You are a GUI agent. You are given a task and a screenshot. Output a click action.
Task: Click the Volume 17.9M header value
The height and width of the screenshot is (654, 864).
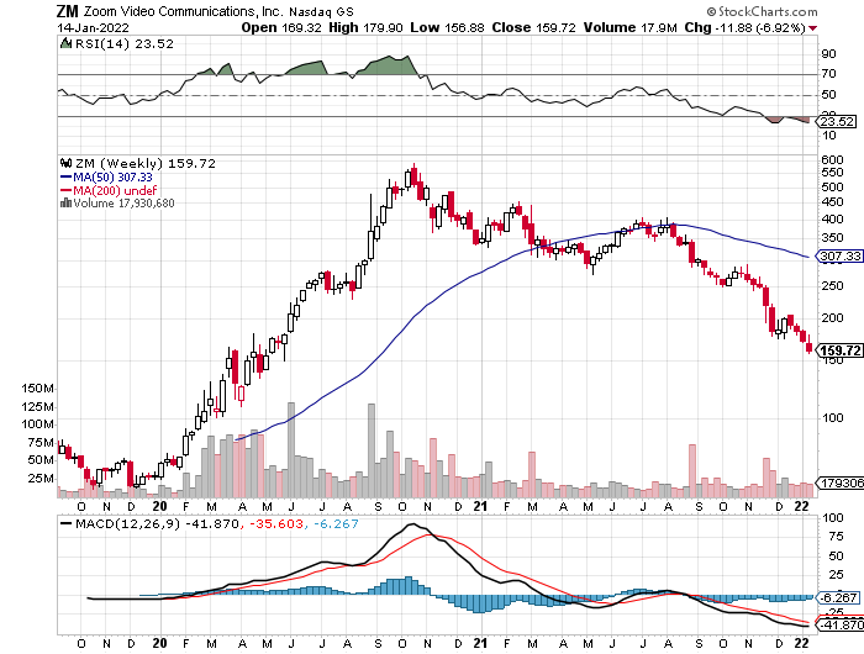(630, 28)
